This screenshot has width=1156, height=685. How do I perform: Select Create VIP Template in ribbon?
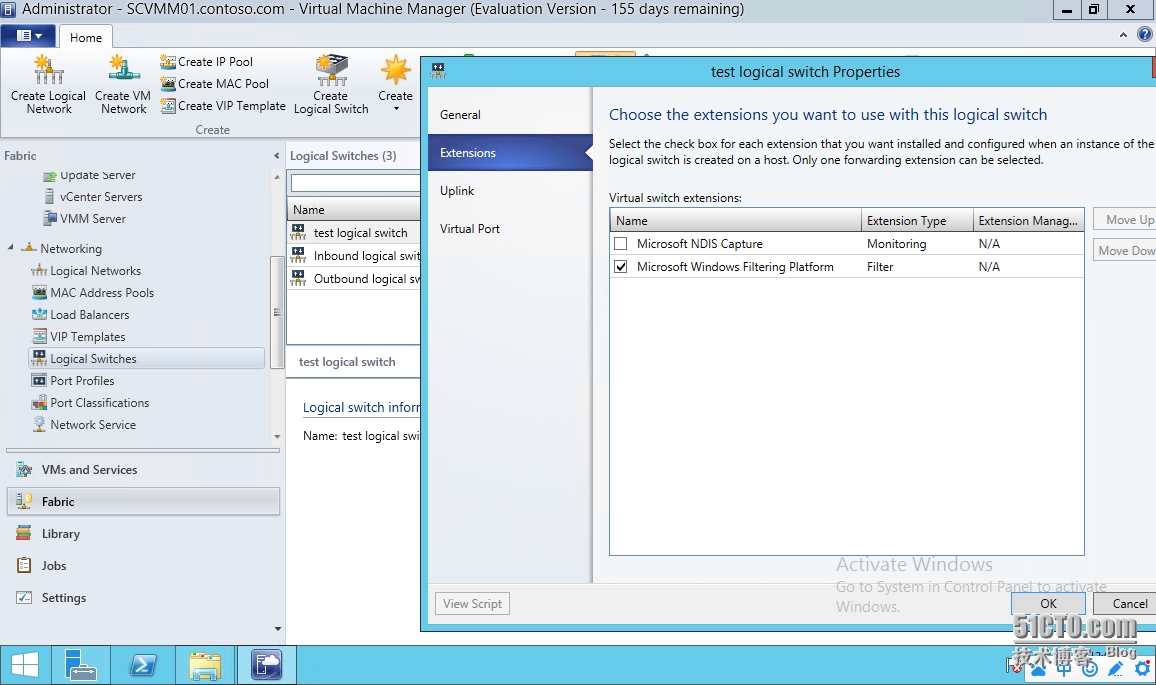point(223,106)
